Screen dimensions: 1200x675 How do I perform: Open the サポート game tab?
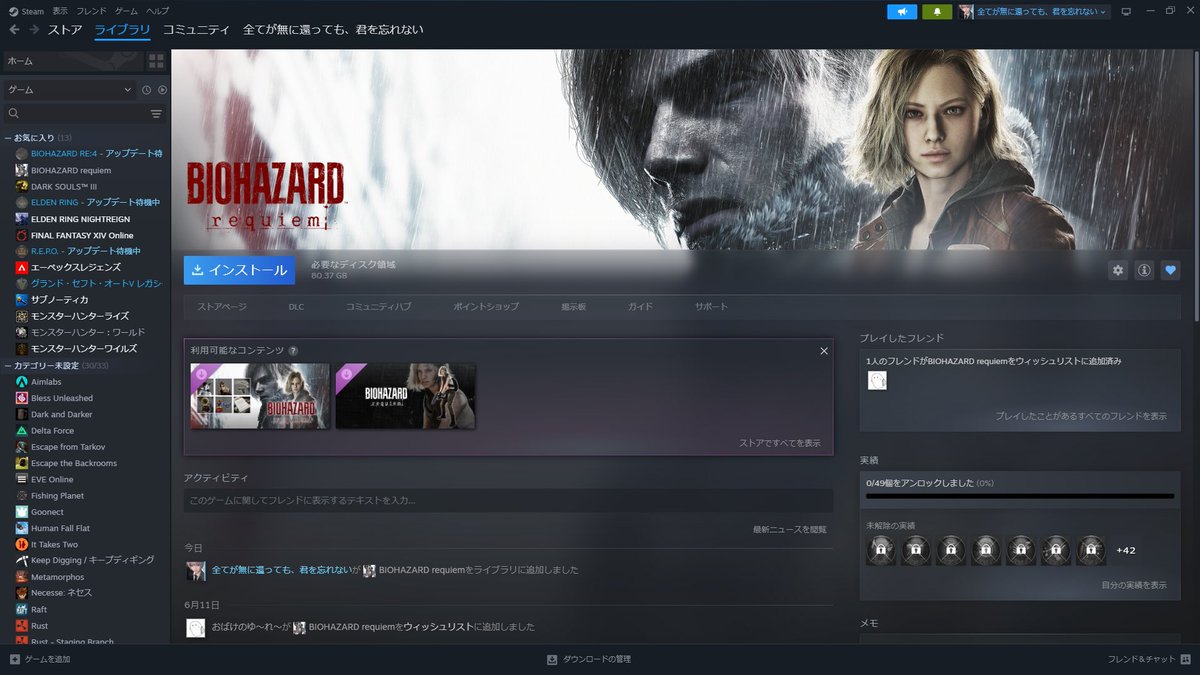click(x=711, y=306)
